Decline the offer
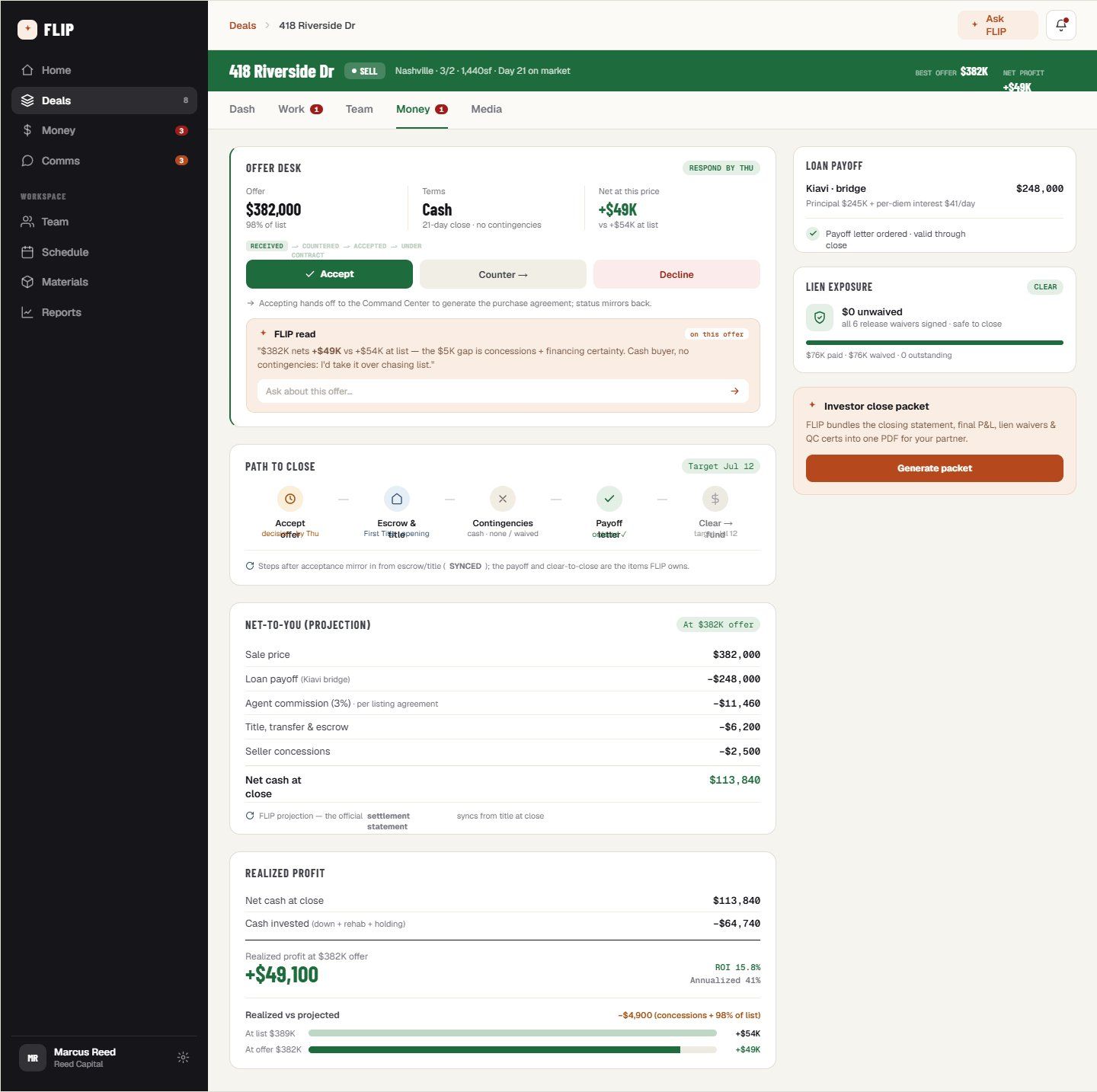 click(x=676, y=274)
